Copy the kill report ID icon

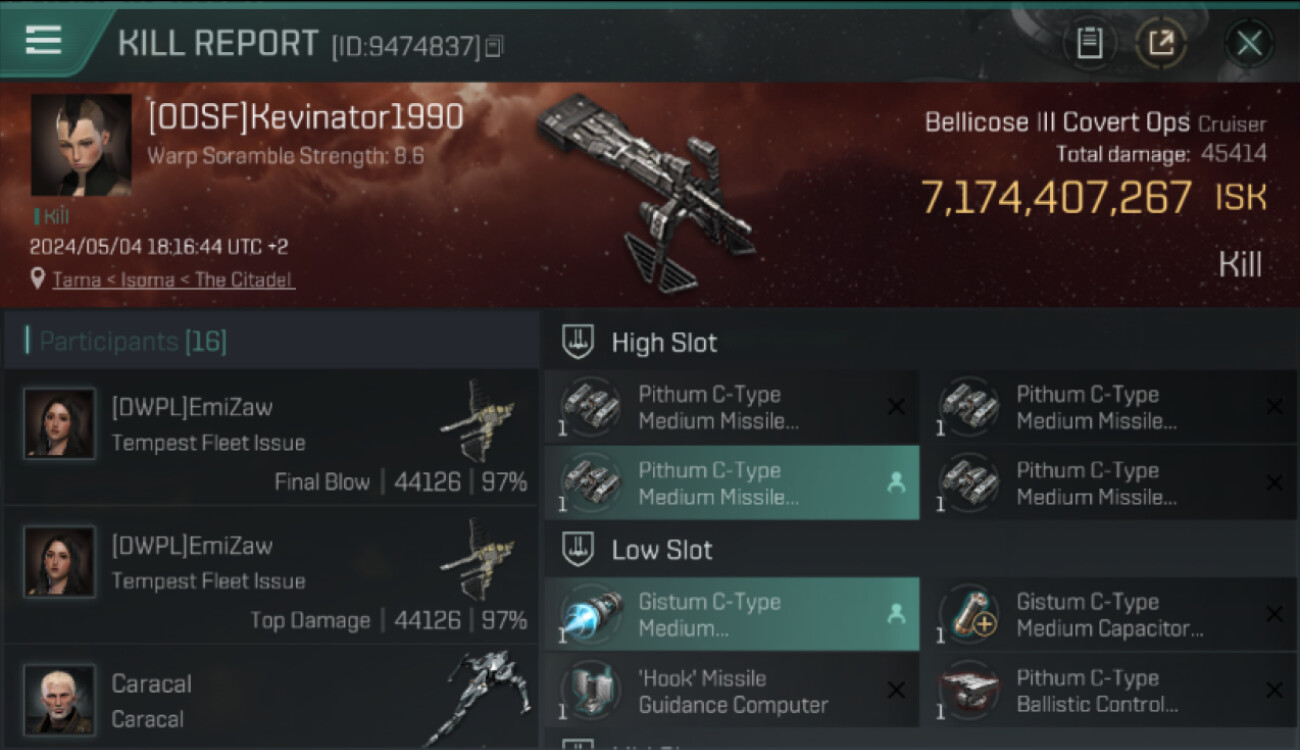494,46
